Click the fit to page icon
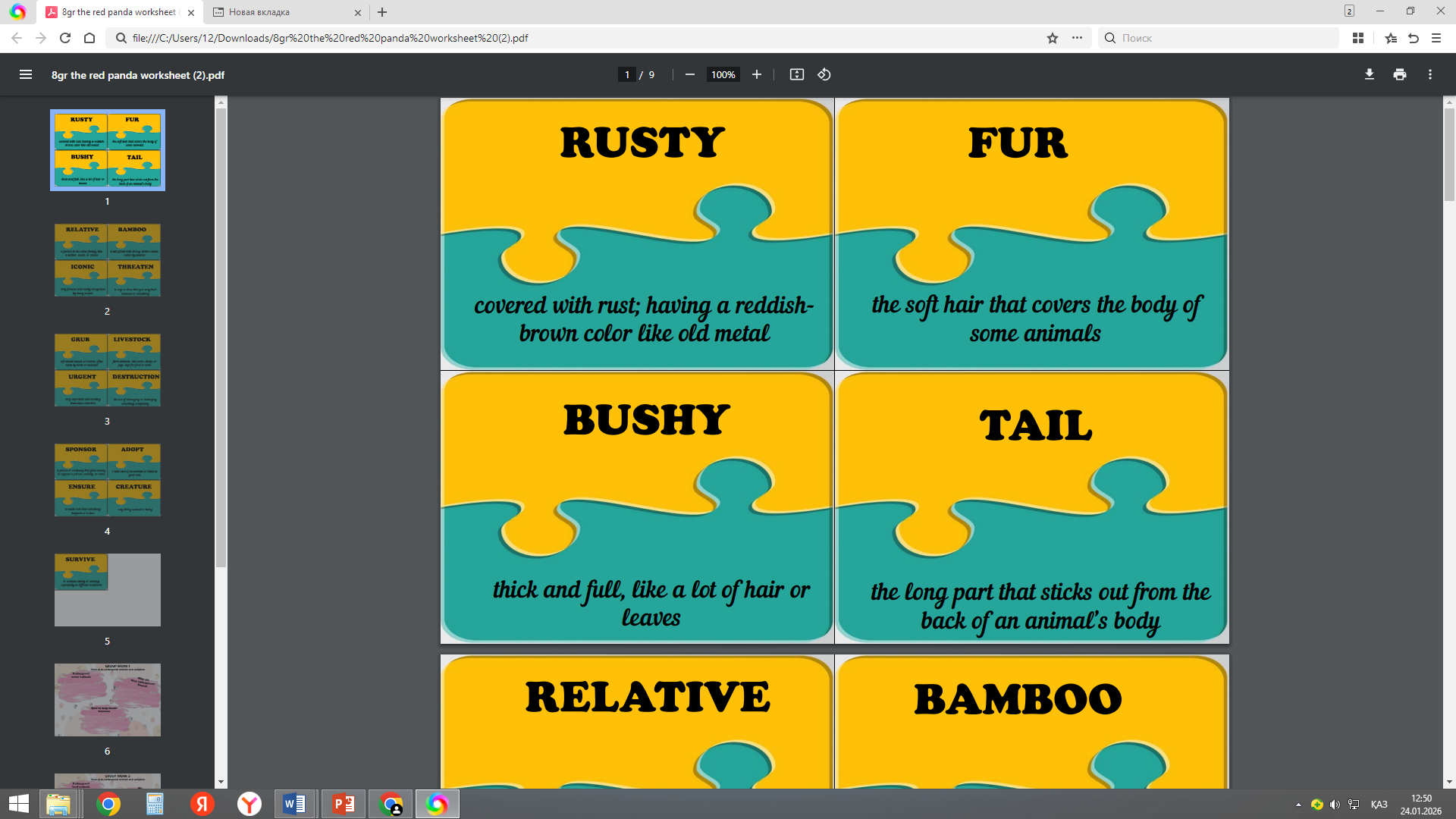Image resolution: width=1456 pixels, height=819 pixels. point(796,74)
